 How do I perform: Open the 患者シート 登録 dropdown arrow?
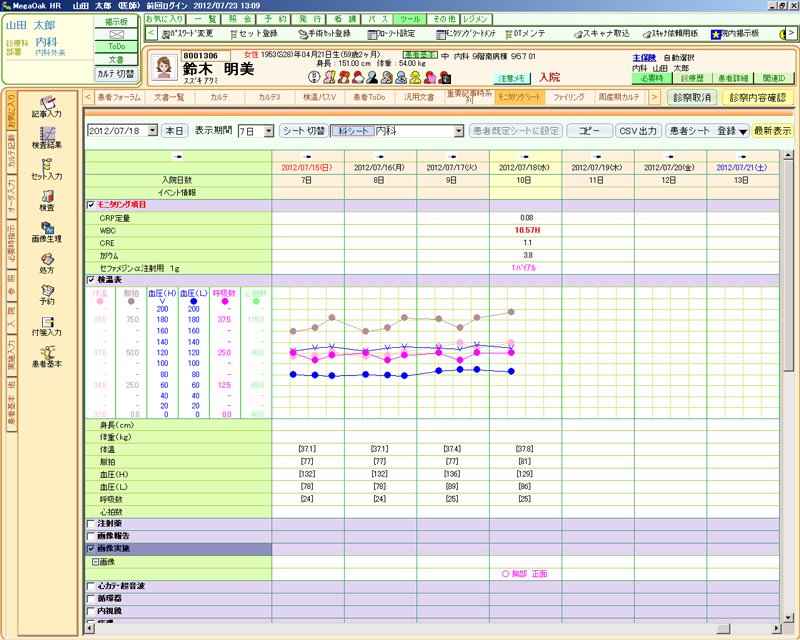(x=743, y=131)
